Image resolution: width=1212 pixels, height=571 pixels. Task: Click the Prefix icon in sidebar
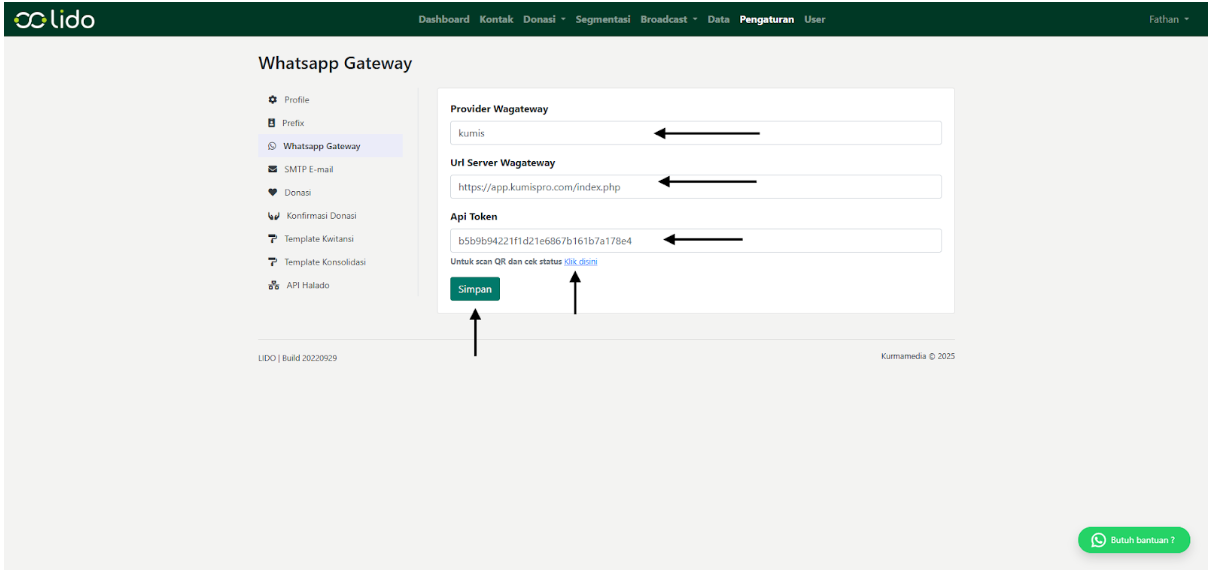(x=272, y=123)
